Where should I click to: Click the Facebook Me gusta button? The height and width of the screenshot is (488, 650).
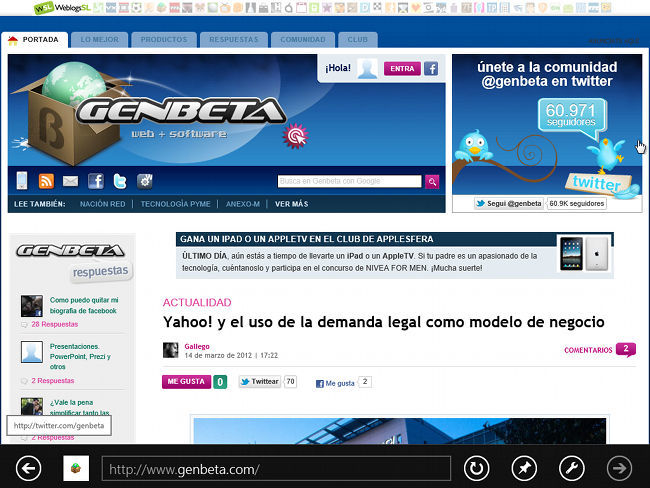[335, 384]
